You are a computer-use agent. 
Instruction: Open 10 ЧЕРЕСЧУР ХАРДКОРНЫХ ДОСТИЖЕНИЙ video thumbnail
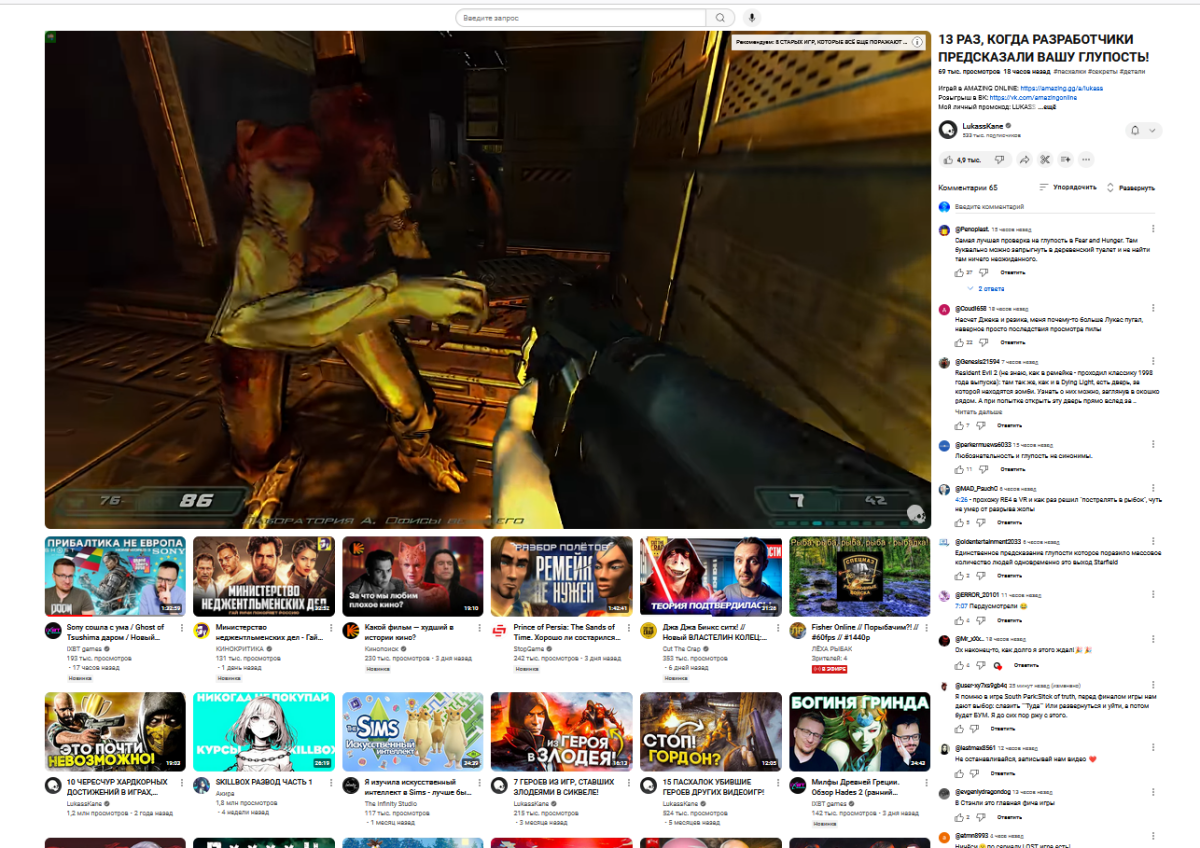115,731
